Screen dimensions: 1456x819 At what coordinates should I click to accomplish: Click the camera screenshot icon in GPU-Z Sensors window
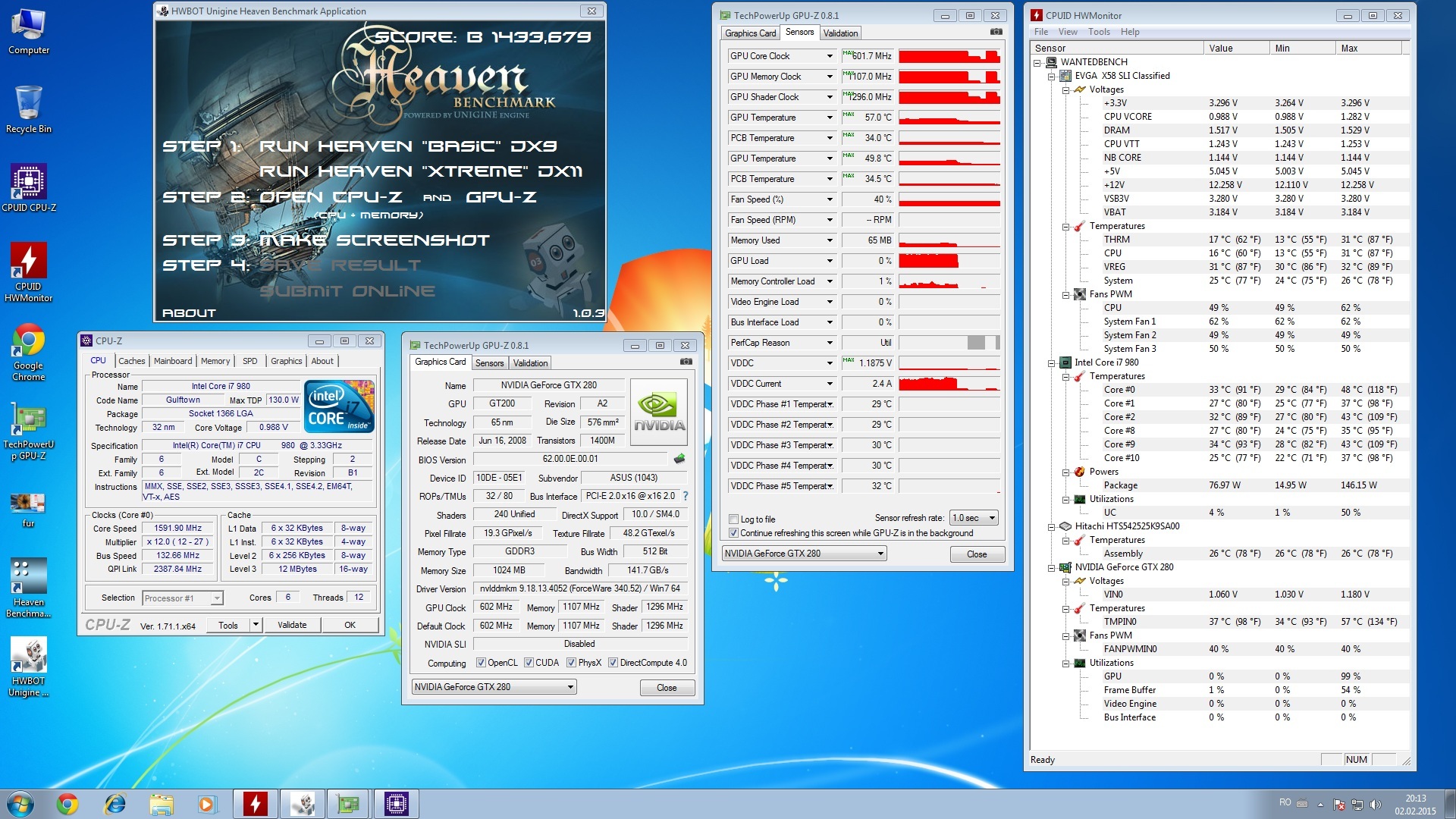pos(996,32)
